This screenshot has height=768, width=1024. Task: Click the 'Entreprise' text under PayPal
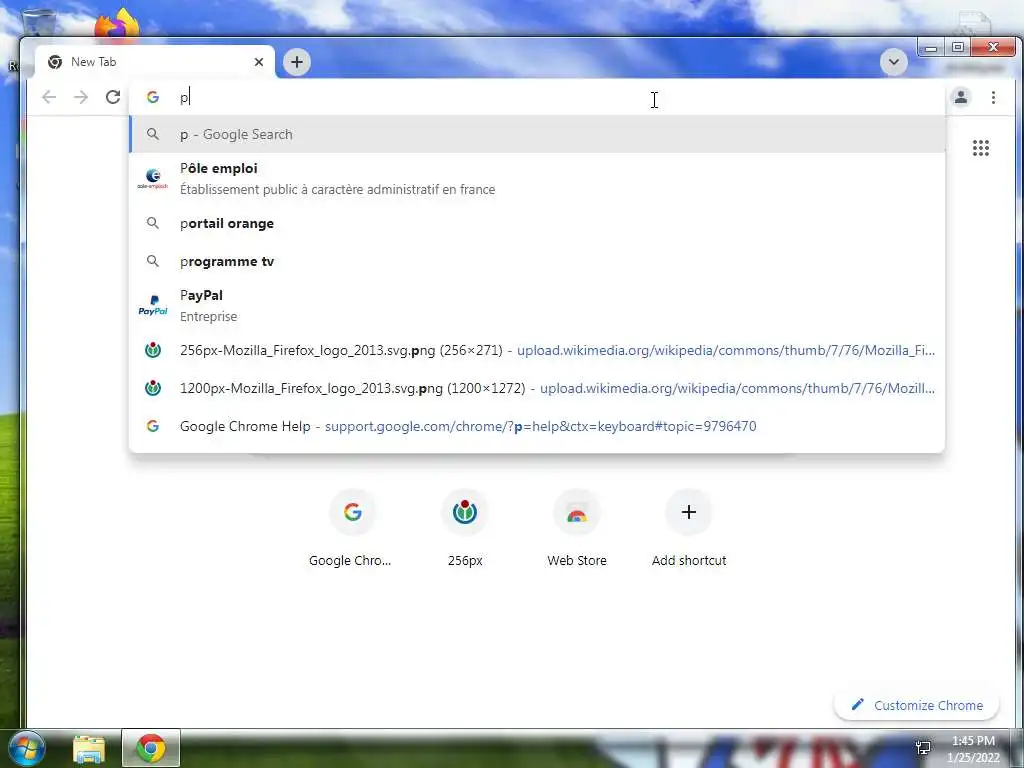[208, 316]
